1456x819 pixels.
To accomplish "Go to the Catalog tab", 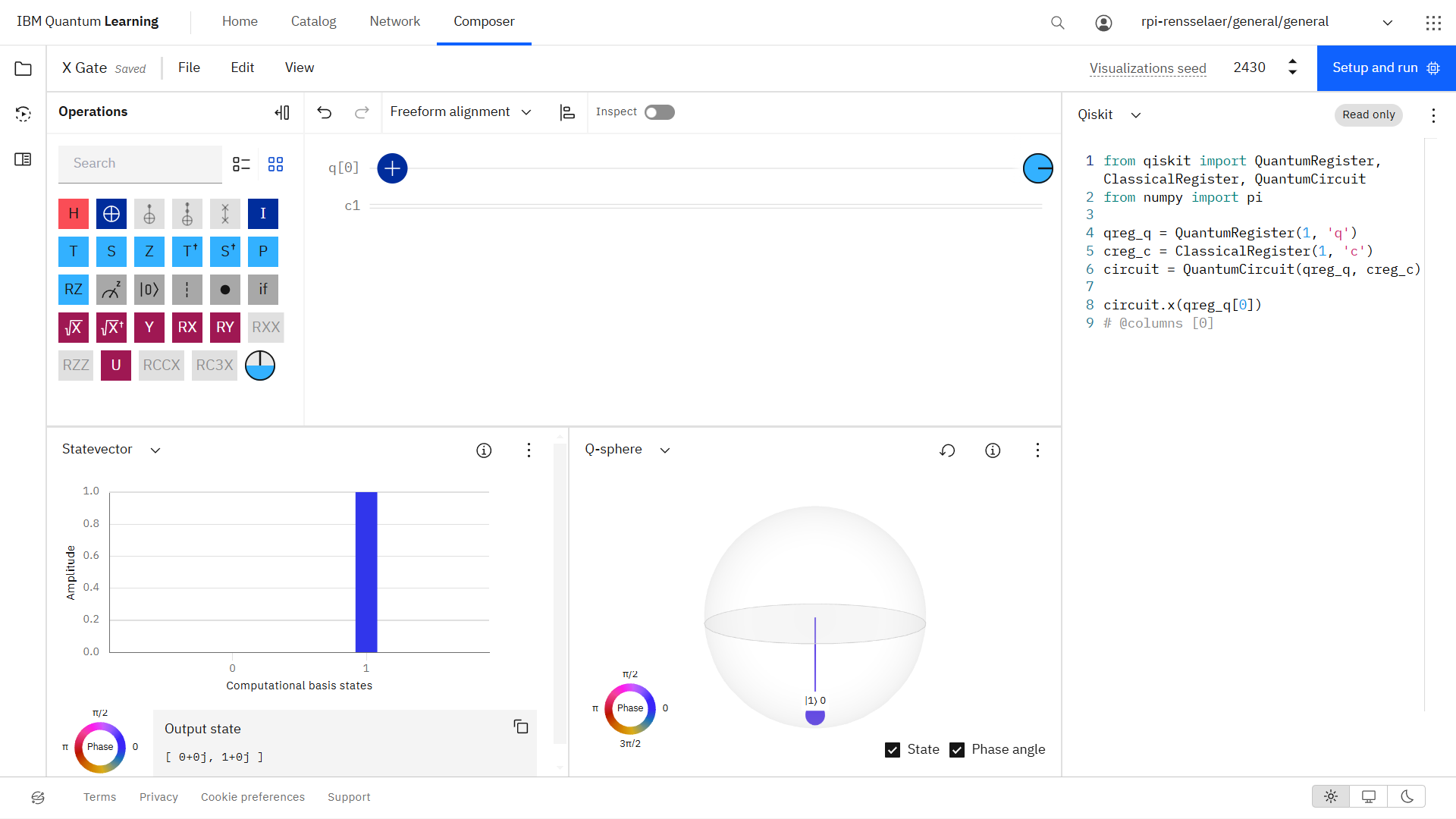I will tap(313, 21).
